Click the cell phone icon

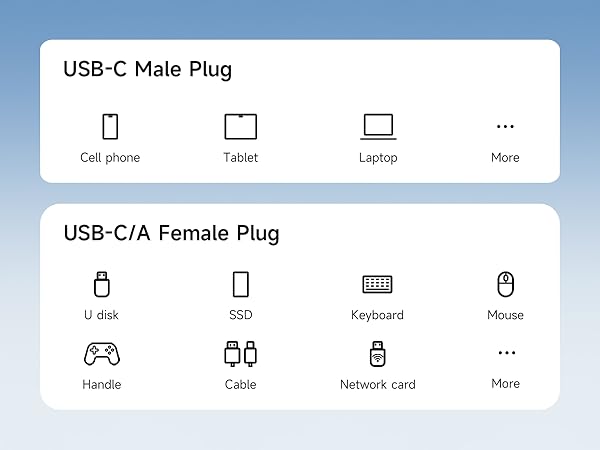(x=110, y=127)
